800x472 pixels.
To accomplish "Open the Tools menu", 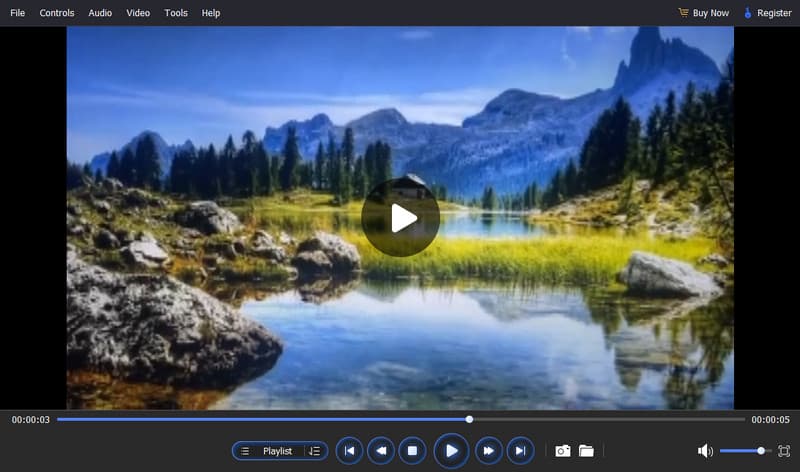I will click(176, 13).
